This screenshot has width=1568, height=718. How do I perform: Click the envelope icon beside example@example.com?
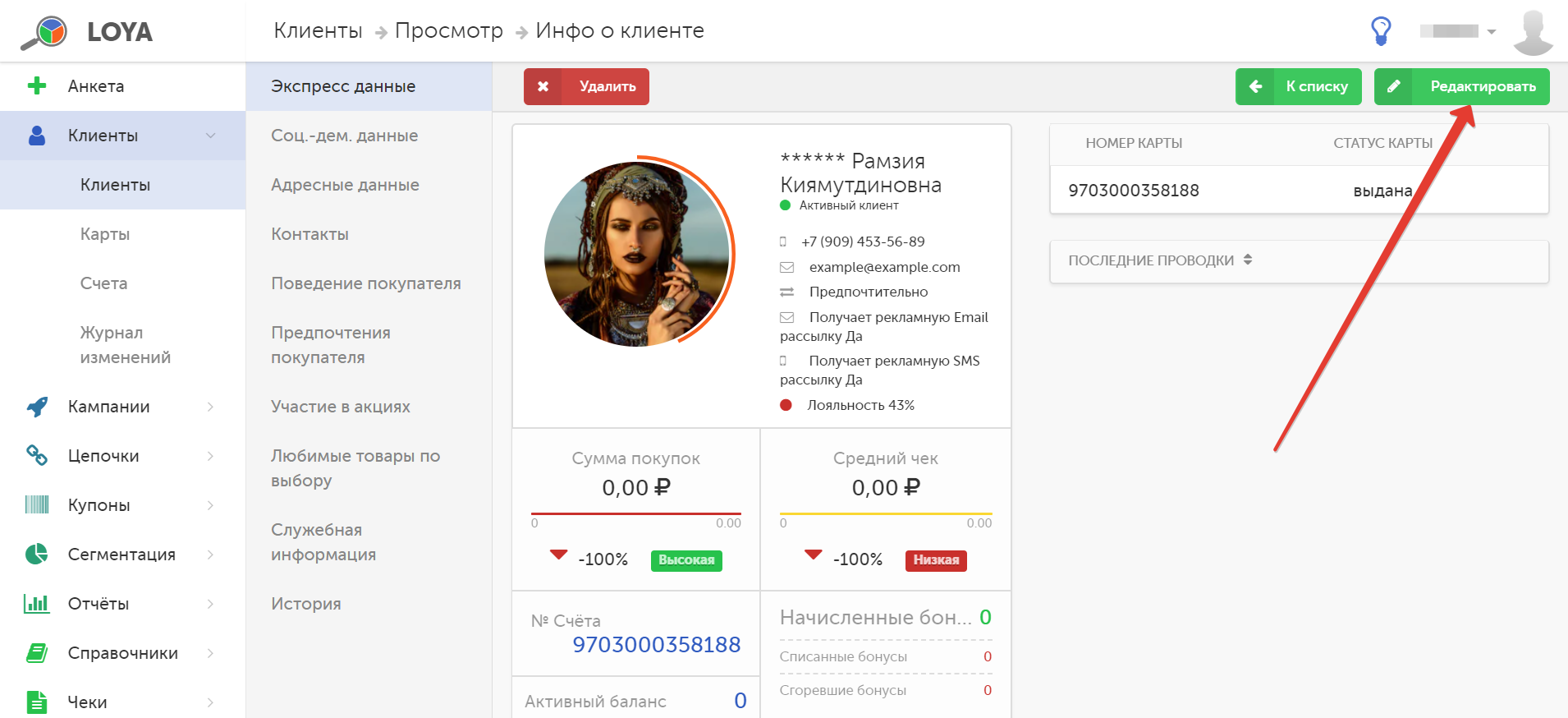(x=786, y=267)
